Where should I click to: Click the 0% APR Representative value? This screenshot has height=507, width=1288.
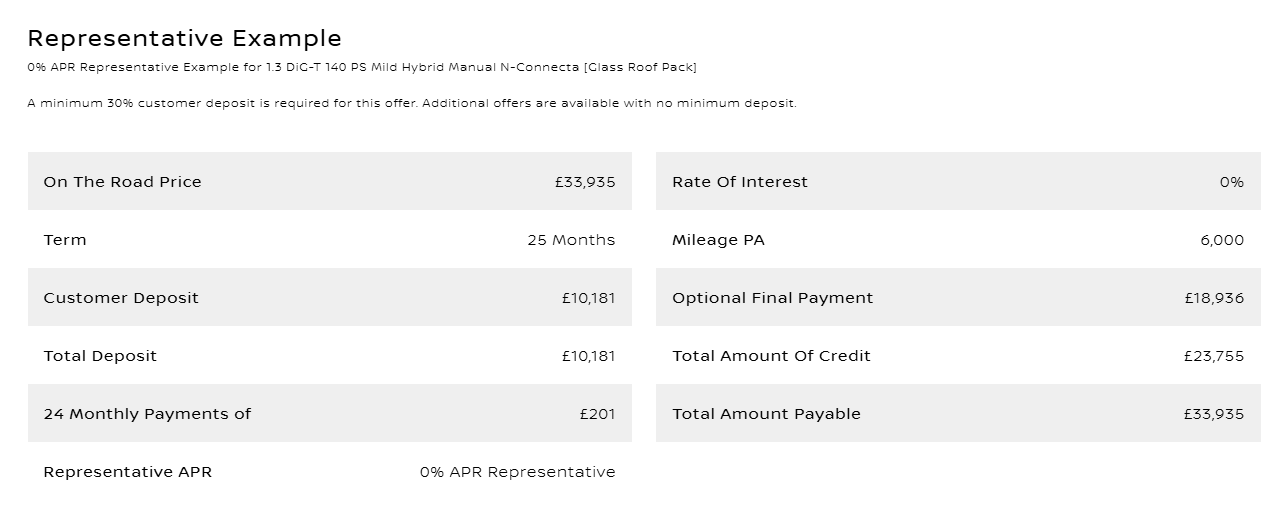(517, 472)
